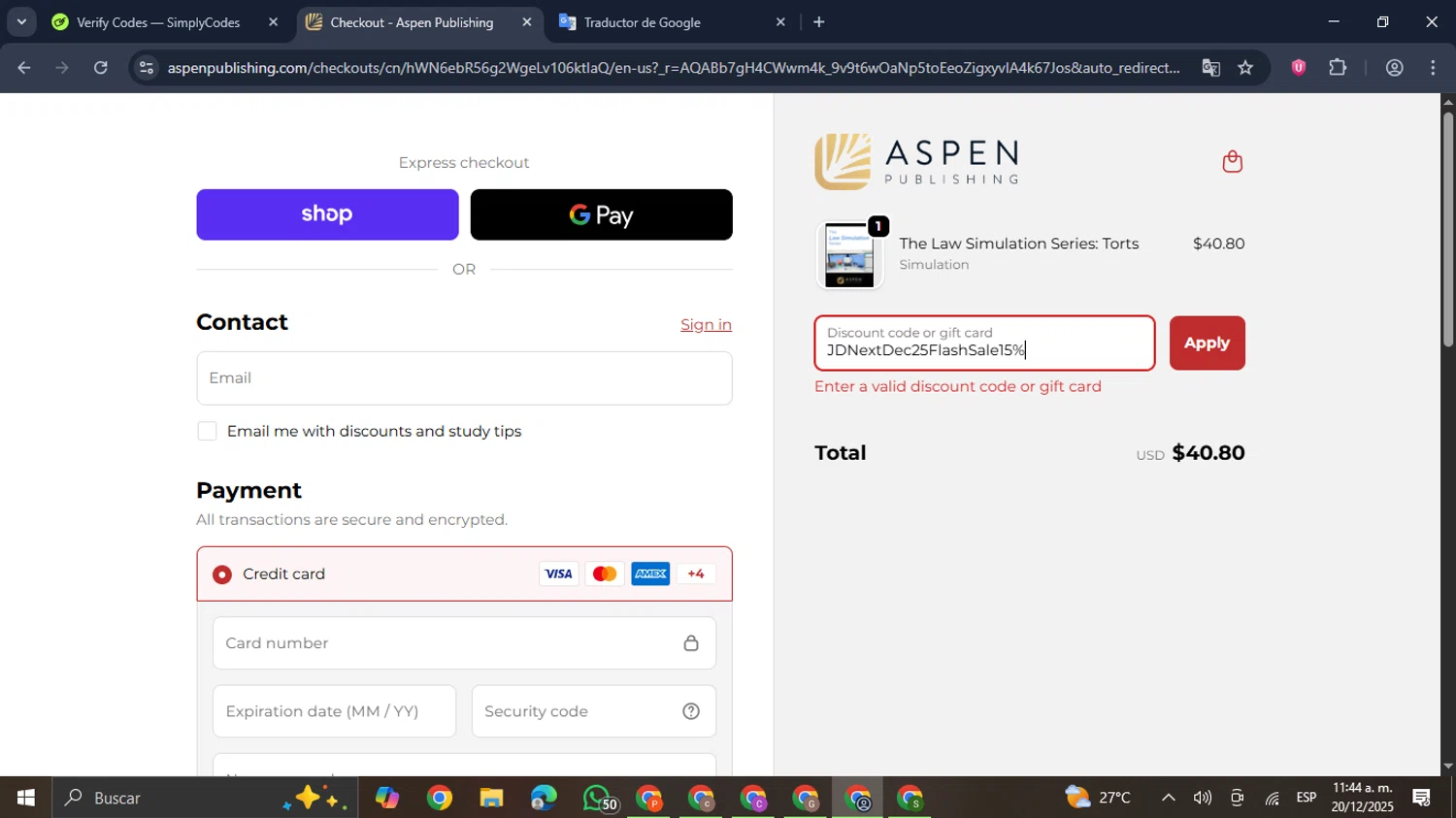Image resolution: width=1456 pixels, height=818 pixels.
Task: Apply the discount code
Action: pyautogui.click(x=1207, y=344)
